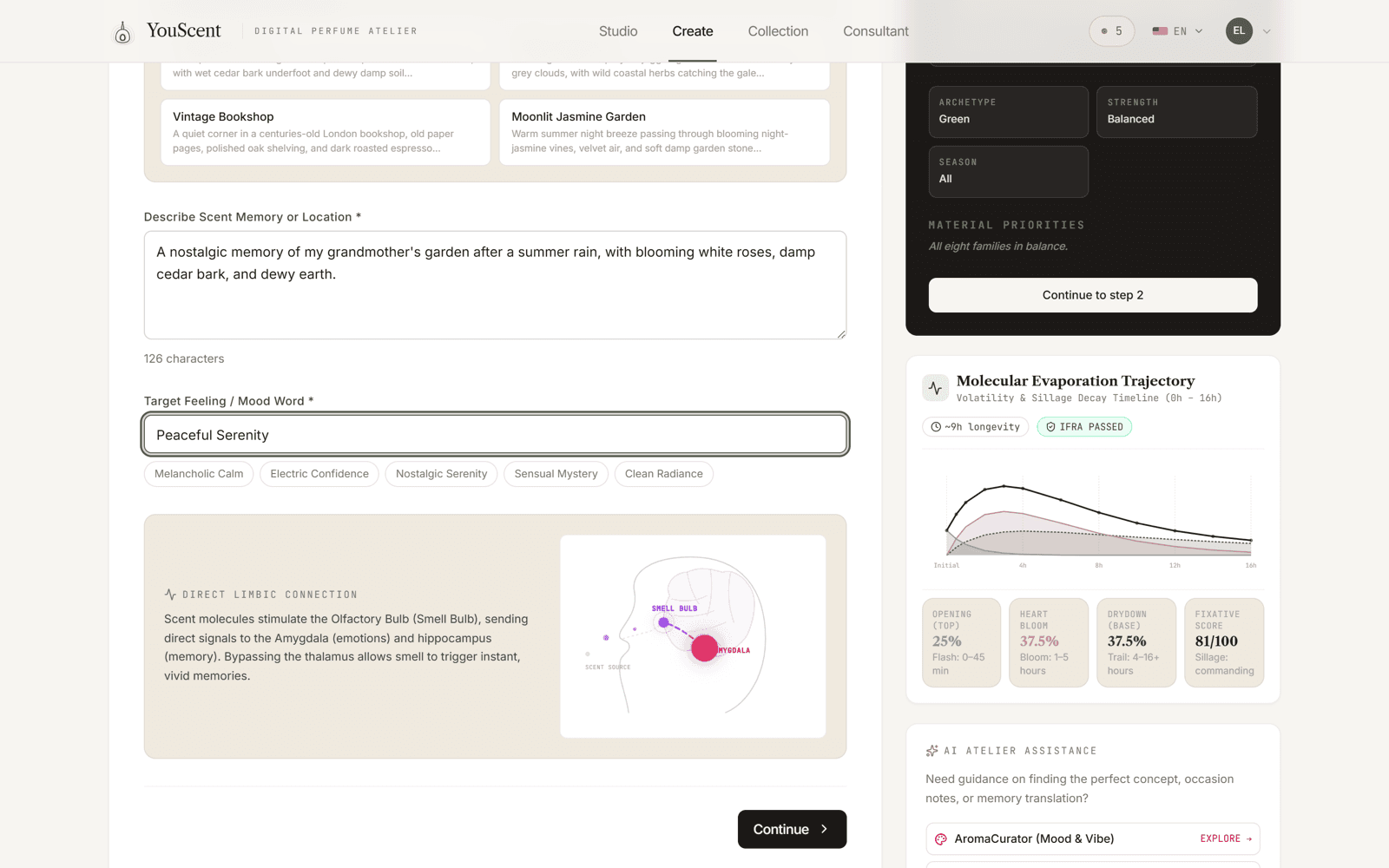Image resolution: width=1389 pixels, height=868 pixels.
Task: Click the Heart Bloom 37.5% card
Action: pos(1049,642)
